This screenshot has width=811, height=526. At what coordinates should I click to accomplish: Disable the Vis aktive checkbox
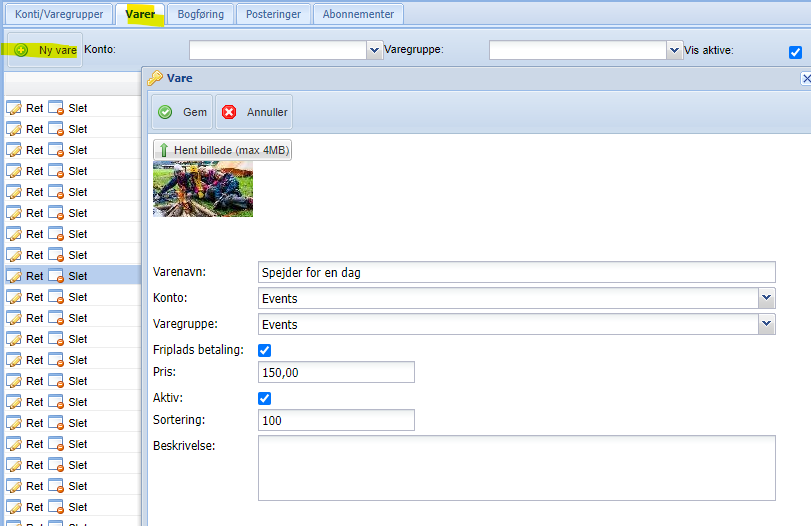click(x=795, y=52)
